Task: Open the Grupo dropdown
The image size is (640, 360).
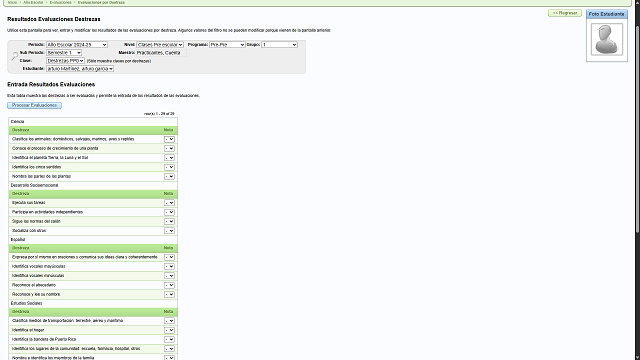Action: pyautogui.click(x=279, y=44)
